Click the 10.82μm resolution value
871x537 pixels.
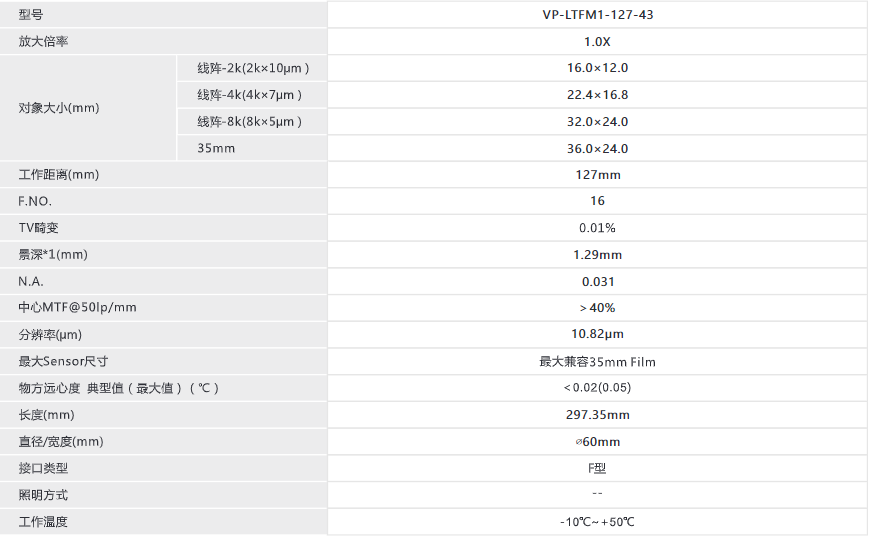598,334
